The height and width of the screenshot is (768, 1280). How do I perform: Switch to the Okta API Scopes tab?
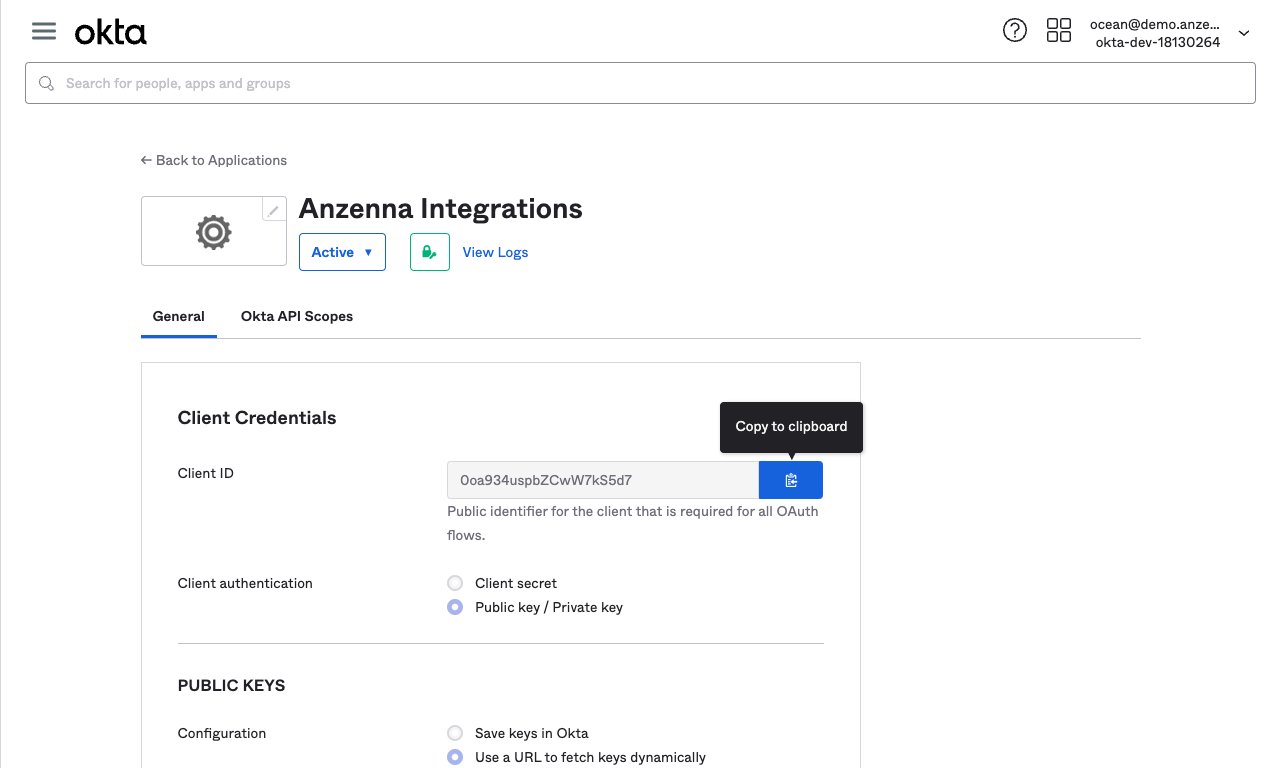297,316
